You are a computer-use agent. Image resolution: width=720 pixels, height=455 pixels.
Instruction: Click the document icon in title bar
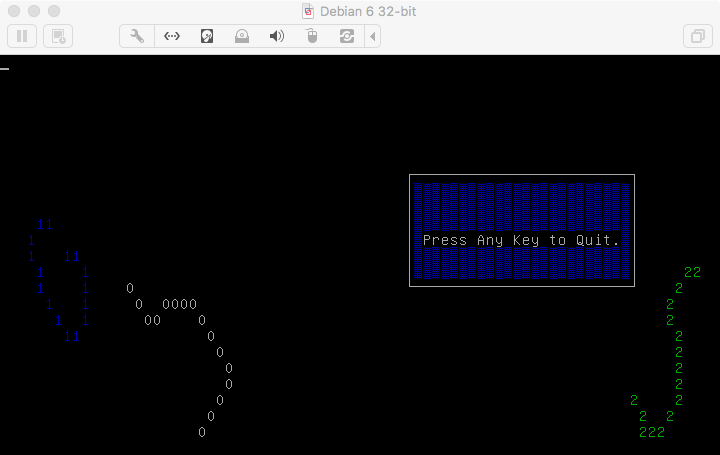coord(308,11)
